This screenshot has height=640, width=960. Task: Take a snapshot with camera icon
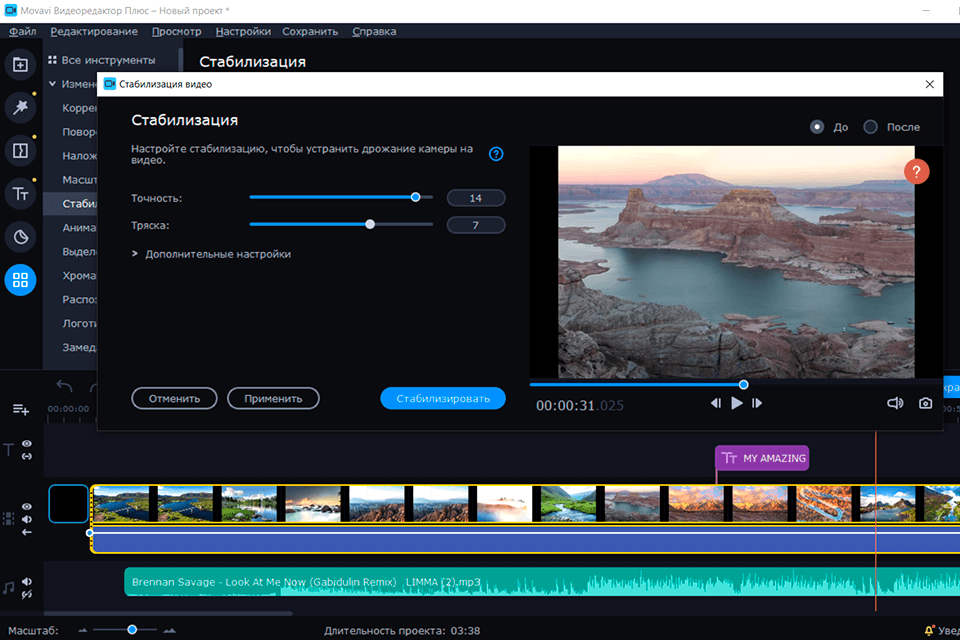pyautogui.click(x=925, y=403)
